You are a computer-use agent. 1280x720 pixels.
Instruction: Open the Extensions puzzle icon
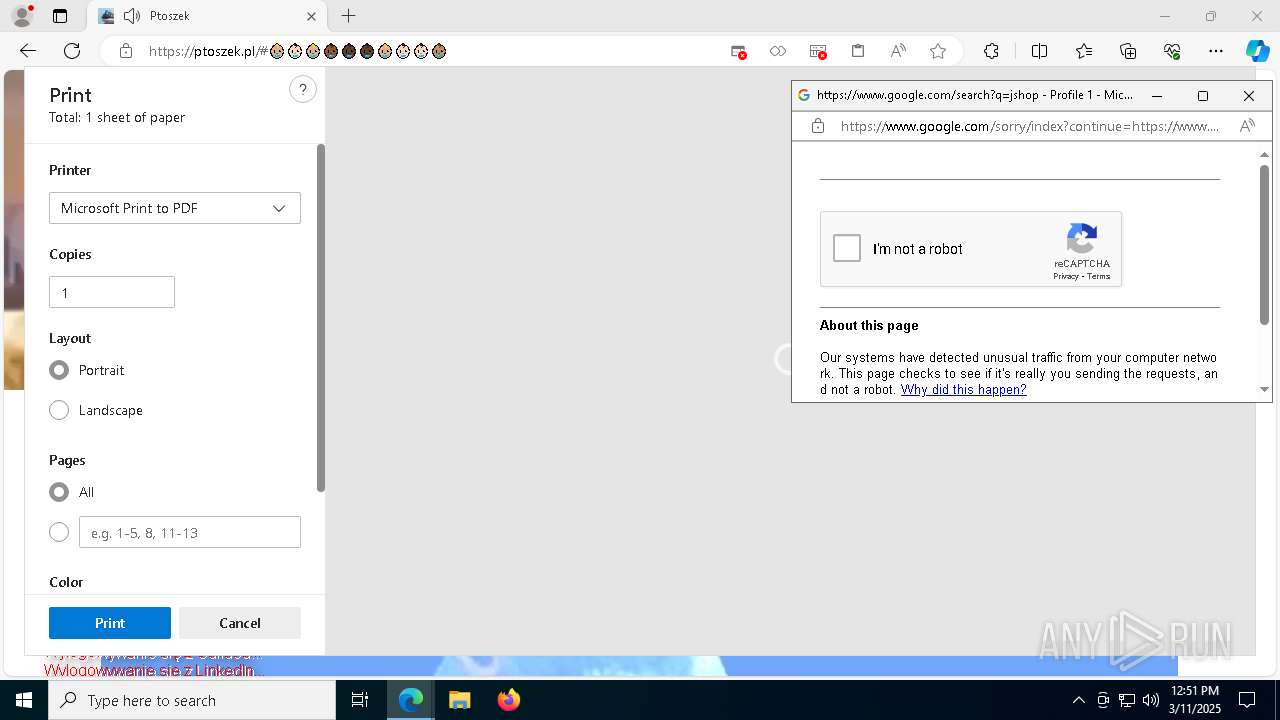point(991,51)
